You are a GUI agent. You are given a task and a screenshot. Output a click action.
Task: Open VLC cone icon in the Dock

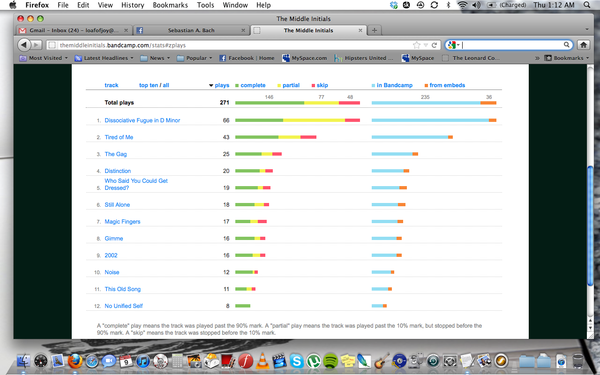(x=262, y=361)
